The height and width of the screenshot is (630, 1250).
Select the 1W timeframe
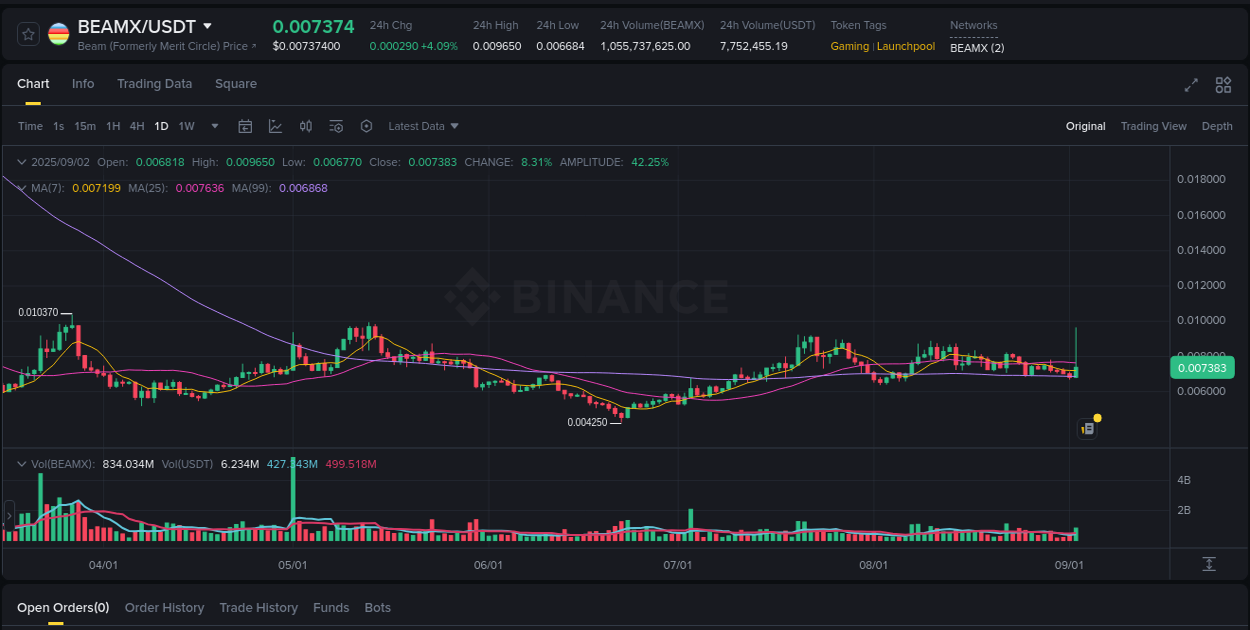click(x=186, y=126)
